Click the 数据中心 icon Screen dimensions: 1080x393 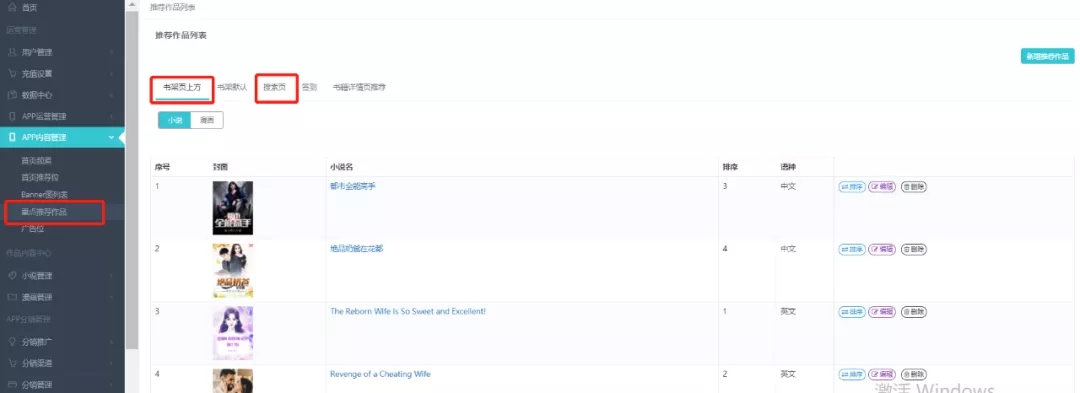pyautogui.click(x=11, y=95)
